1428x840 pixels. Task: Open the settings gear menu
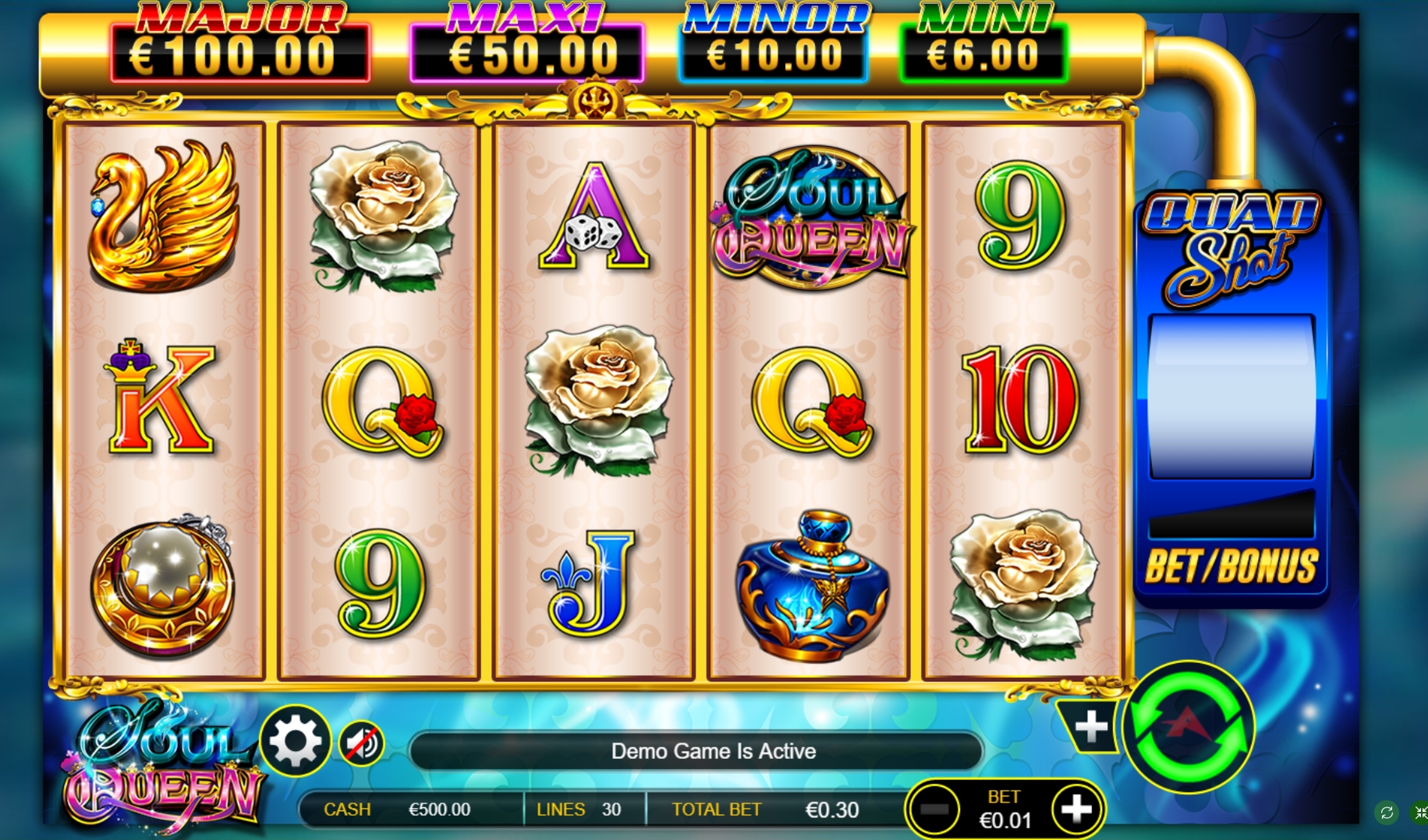click(x=295, y=740)
